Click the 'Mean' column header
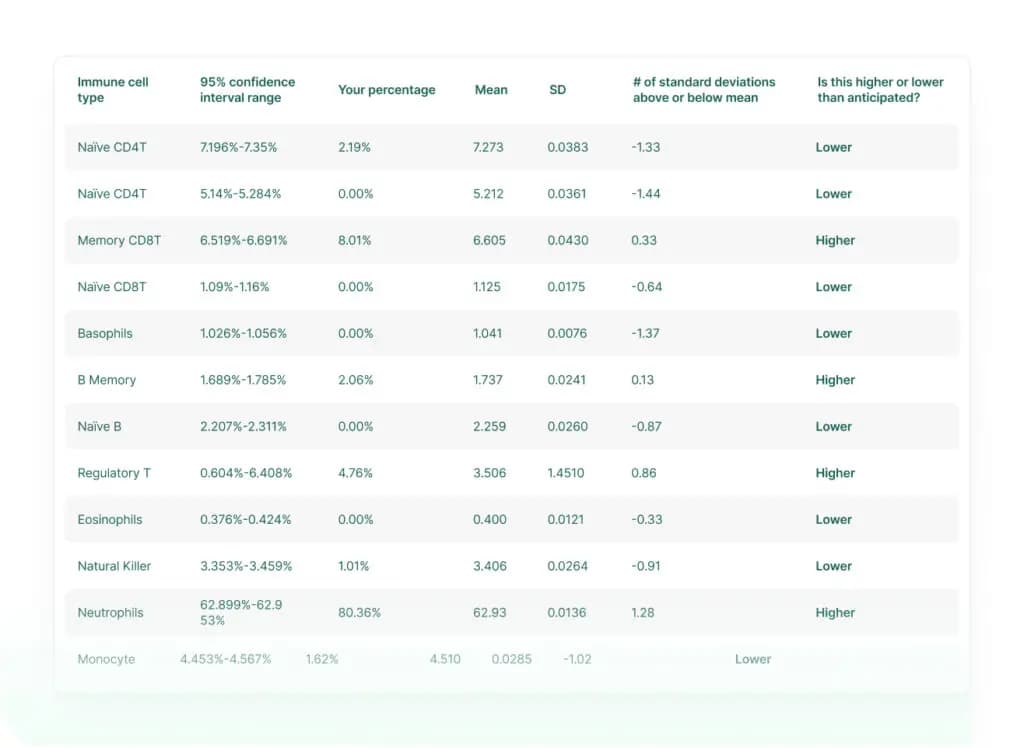Screen dimensions: 1024x748 coord(491,89)
